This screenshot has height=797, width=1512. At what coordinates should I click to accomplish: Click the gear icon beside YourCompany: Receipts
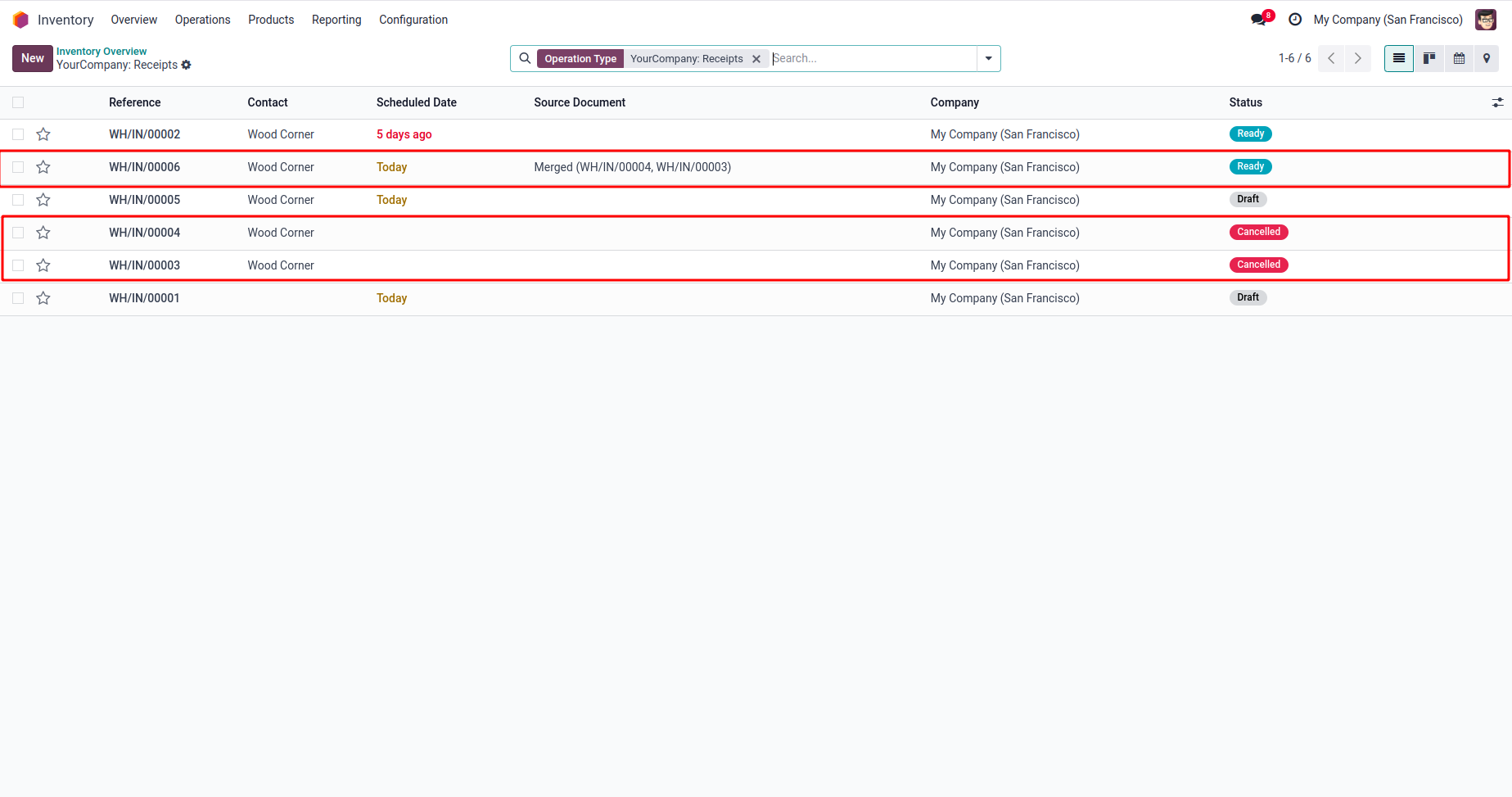(187, 65)
